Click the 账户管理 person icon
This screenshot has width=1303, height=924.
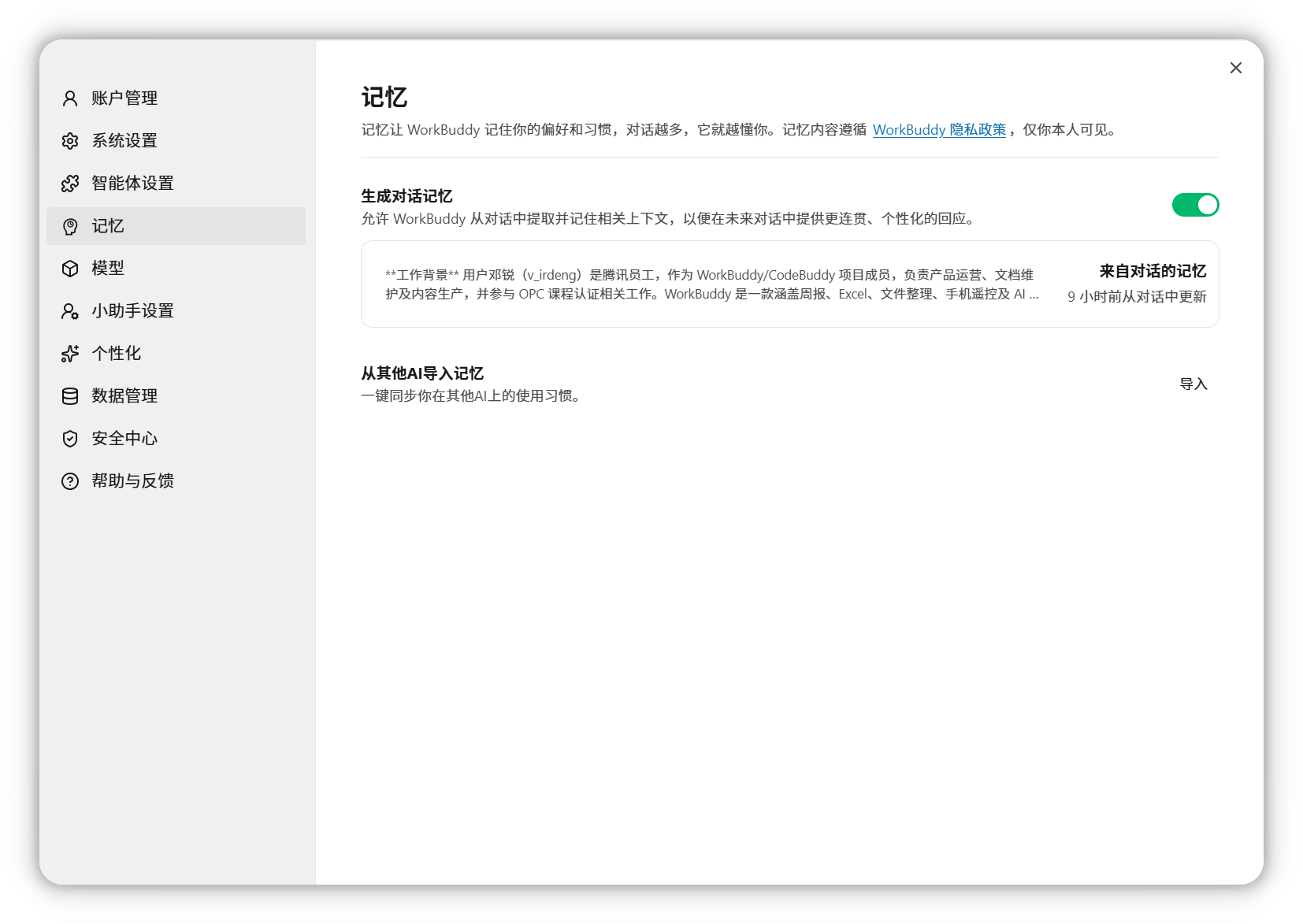coord(70,98)
